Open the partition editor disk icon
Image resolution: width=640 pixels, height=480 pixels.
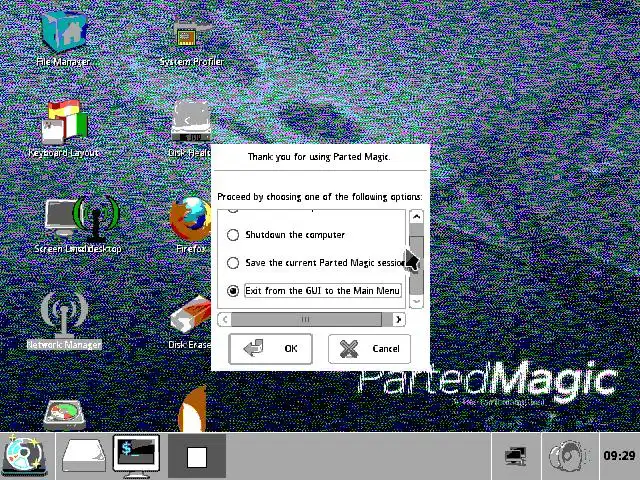tap(64, 415)
